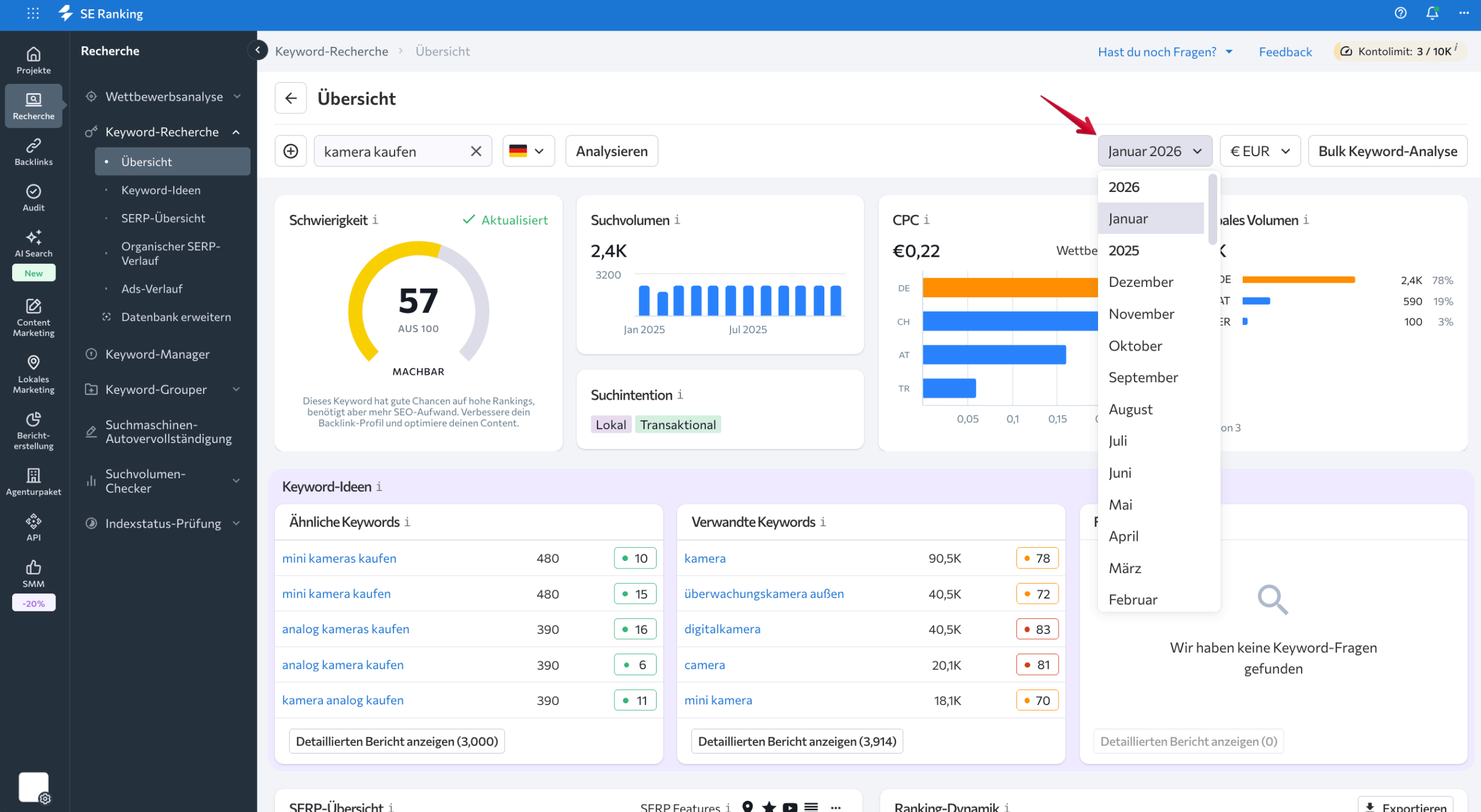Viewport: 1481px width, 812px height.
Task: Open the help question mark icon
Action: coord(1401,13)
